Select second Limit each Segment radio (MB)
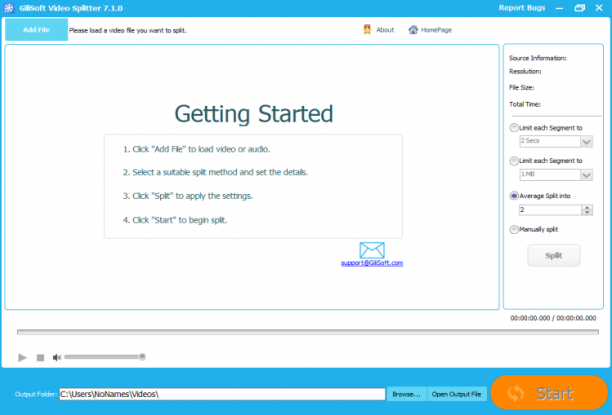The image size is (612, 415). tap(514, 160)
